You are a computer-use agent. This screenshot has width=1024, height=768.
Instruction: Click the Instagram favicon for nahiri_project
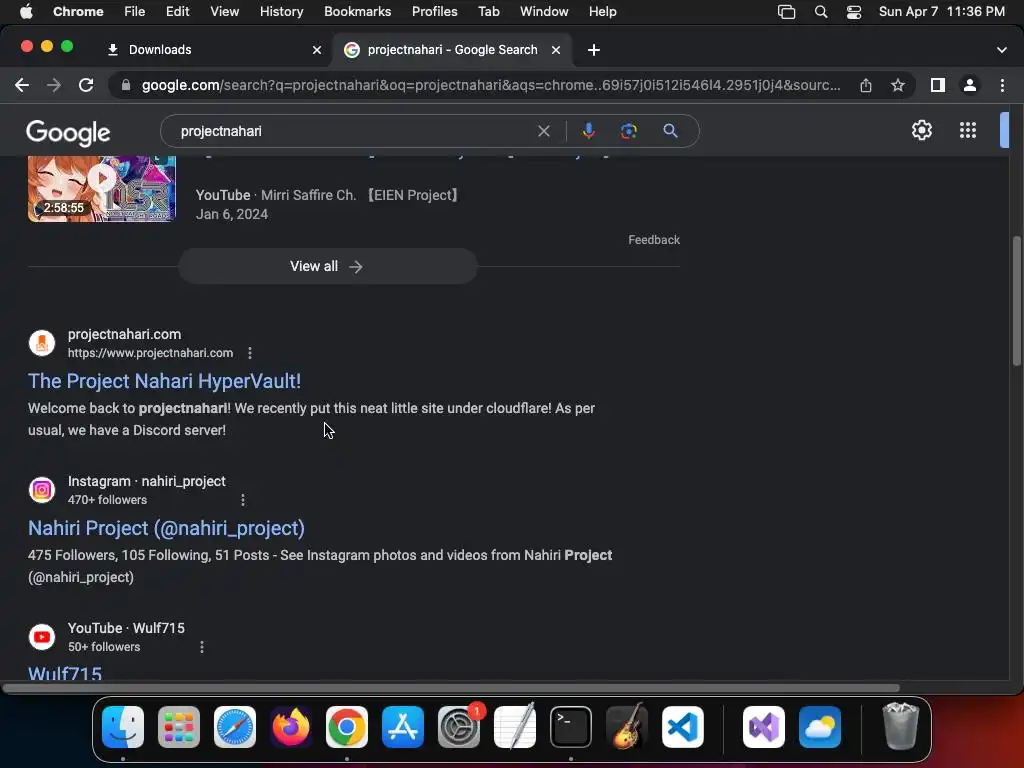click(x=42, y=490)
